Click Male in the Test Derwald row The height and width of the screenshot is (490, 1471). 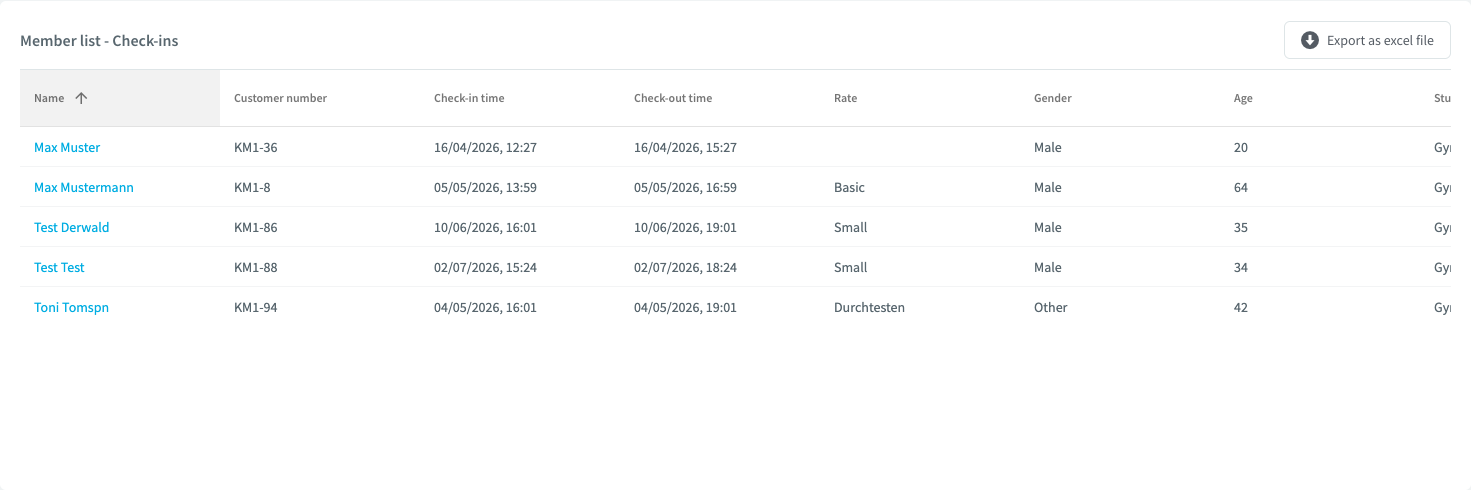pyautogui.click(x=1048, y=227)
